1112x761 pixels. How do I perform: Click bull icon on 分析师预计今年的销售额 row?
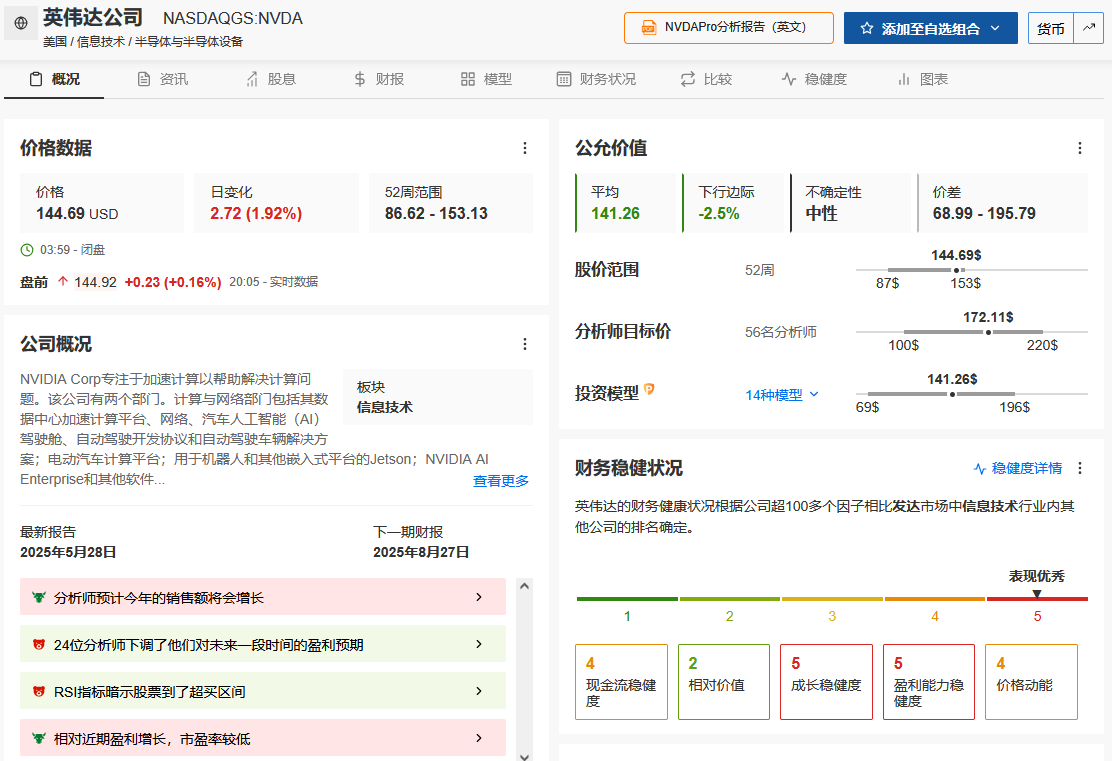39,597
